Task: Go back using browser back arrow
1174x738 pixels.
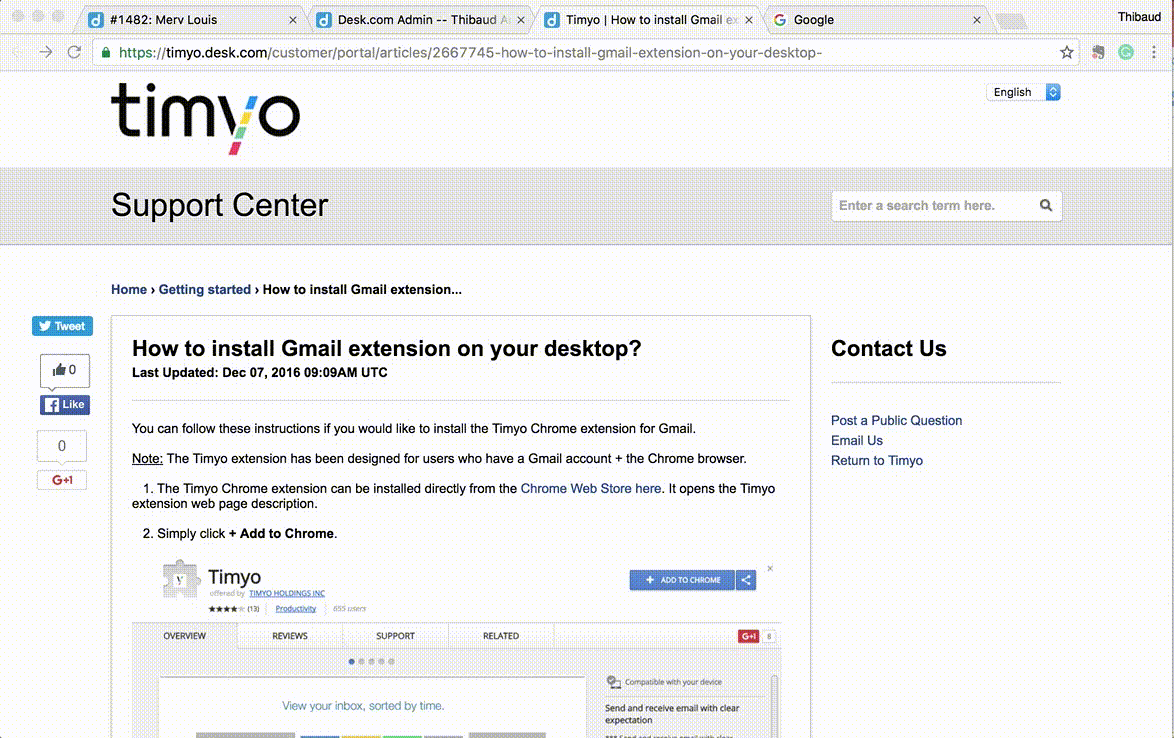Action: click(17, 52)
